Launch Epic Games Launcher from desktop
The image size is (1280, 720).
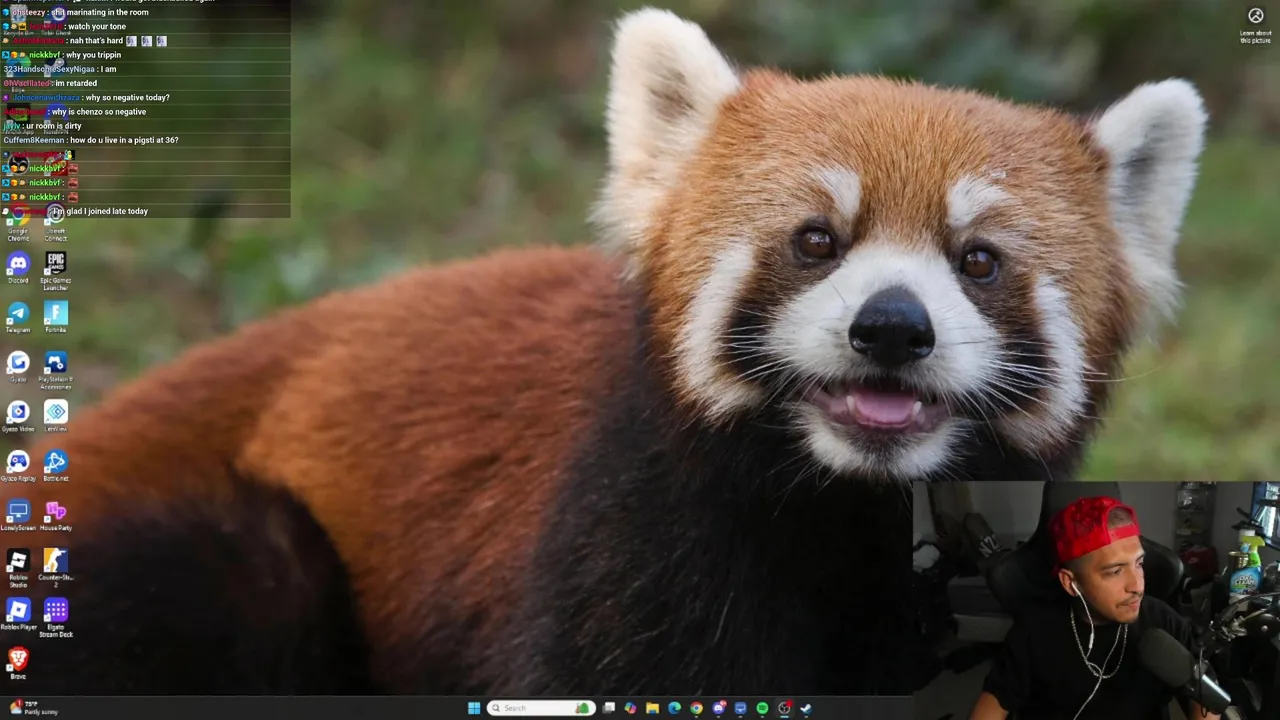pos(56,269)
